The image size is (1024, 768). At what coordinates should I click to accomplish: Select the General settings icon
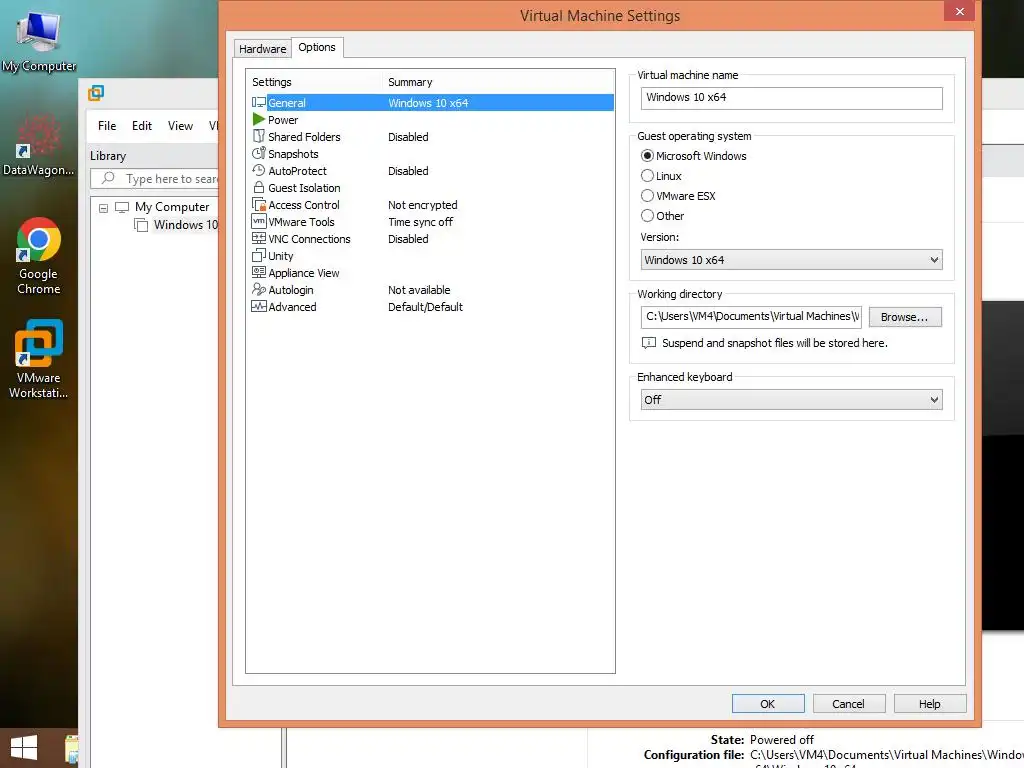click(259, 103)
